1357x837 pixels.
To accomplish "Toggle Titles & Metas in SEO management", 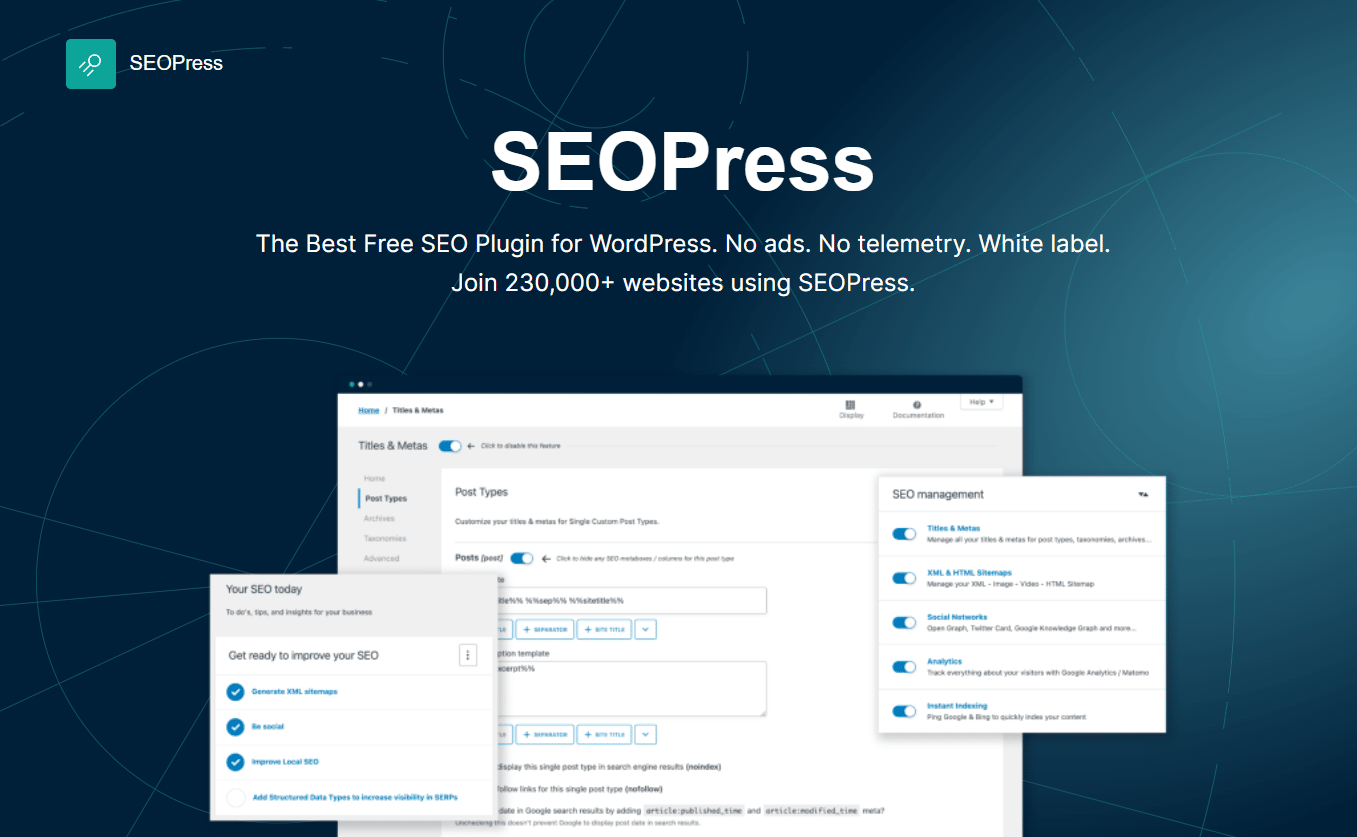I will click(x=904, y=534).
